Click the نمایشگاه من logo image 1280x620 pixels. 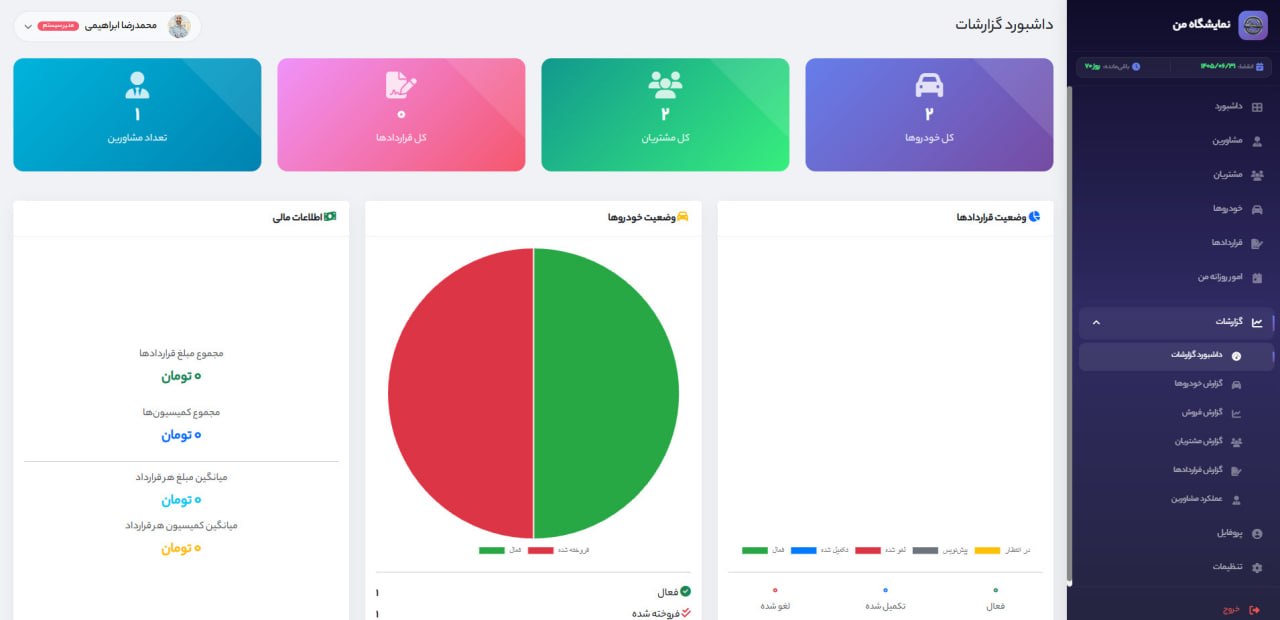(1253, 25)
